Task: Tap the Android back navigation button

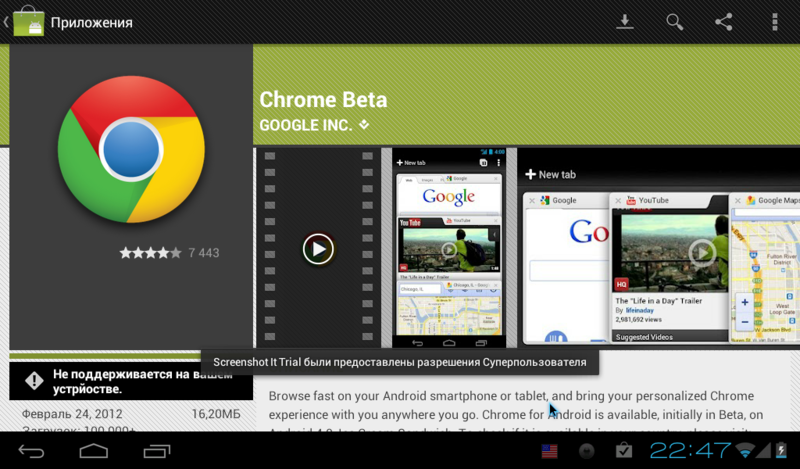Action: coord(31,451)
